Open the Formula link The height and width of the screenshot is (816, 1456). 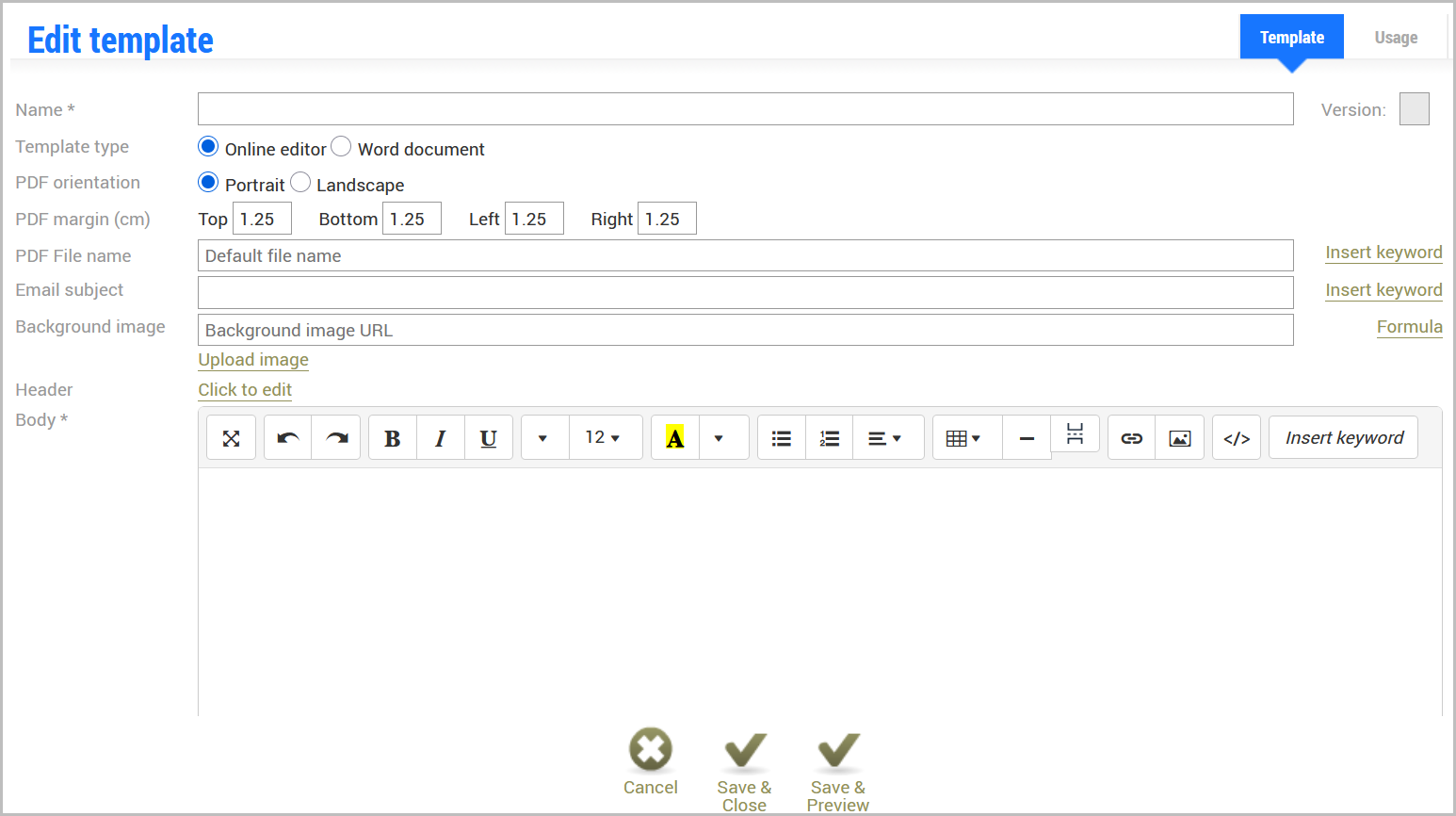pyautogui.click(x=1409, y=327)
